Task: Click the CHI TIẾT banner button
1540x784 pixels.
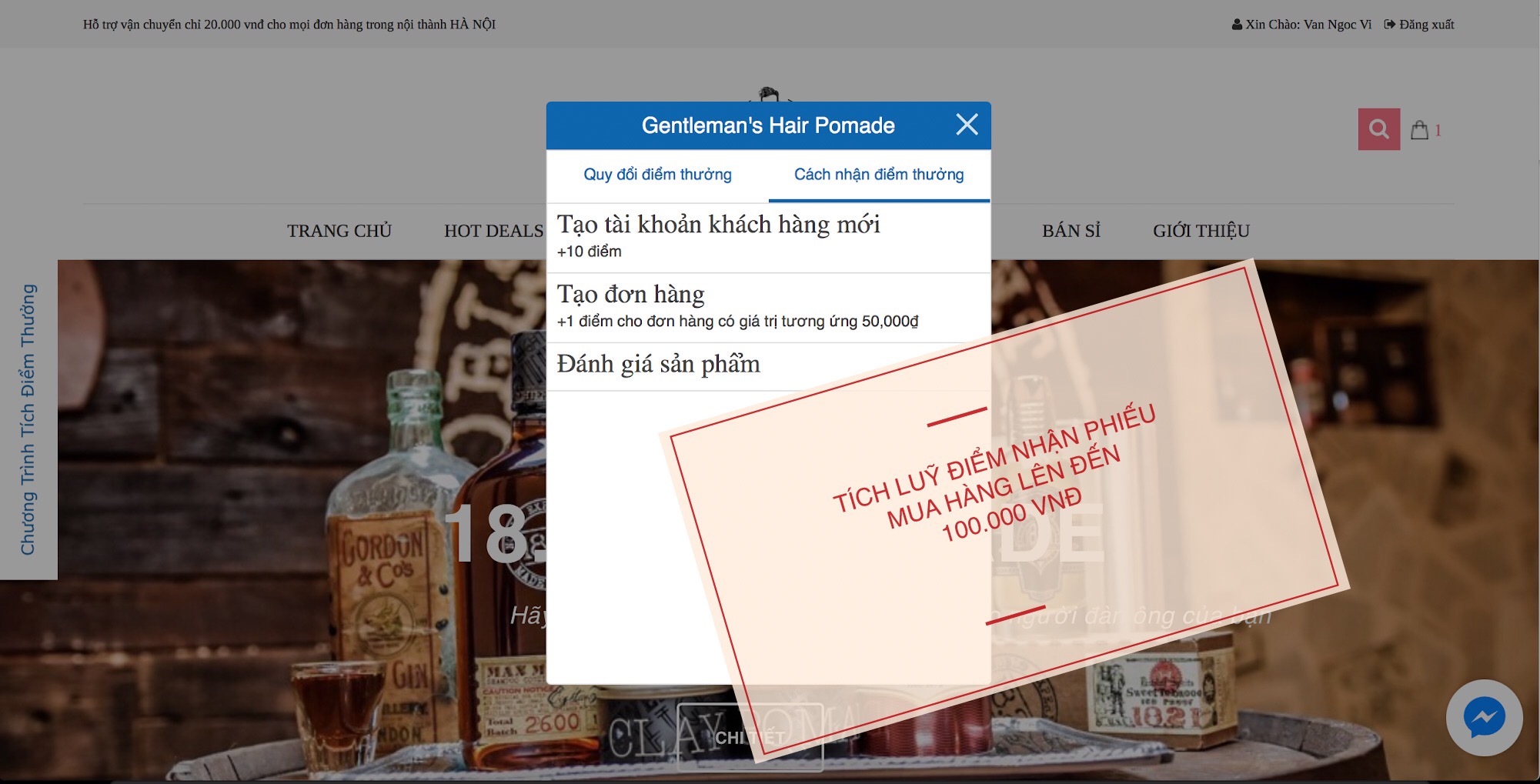Action: tap(750, 737)
